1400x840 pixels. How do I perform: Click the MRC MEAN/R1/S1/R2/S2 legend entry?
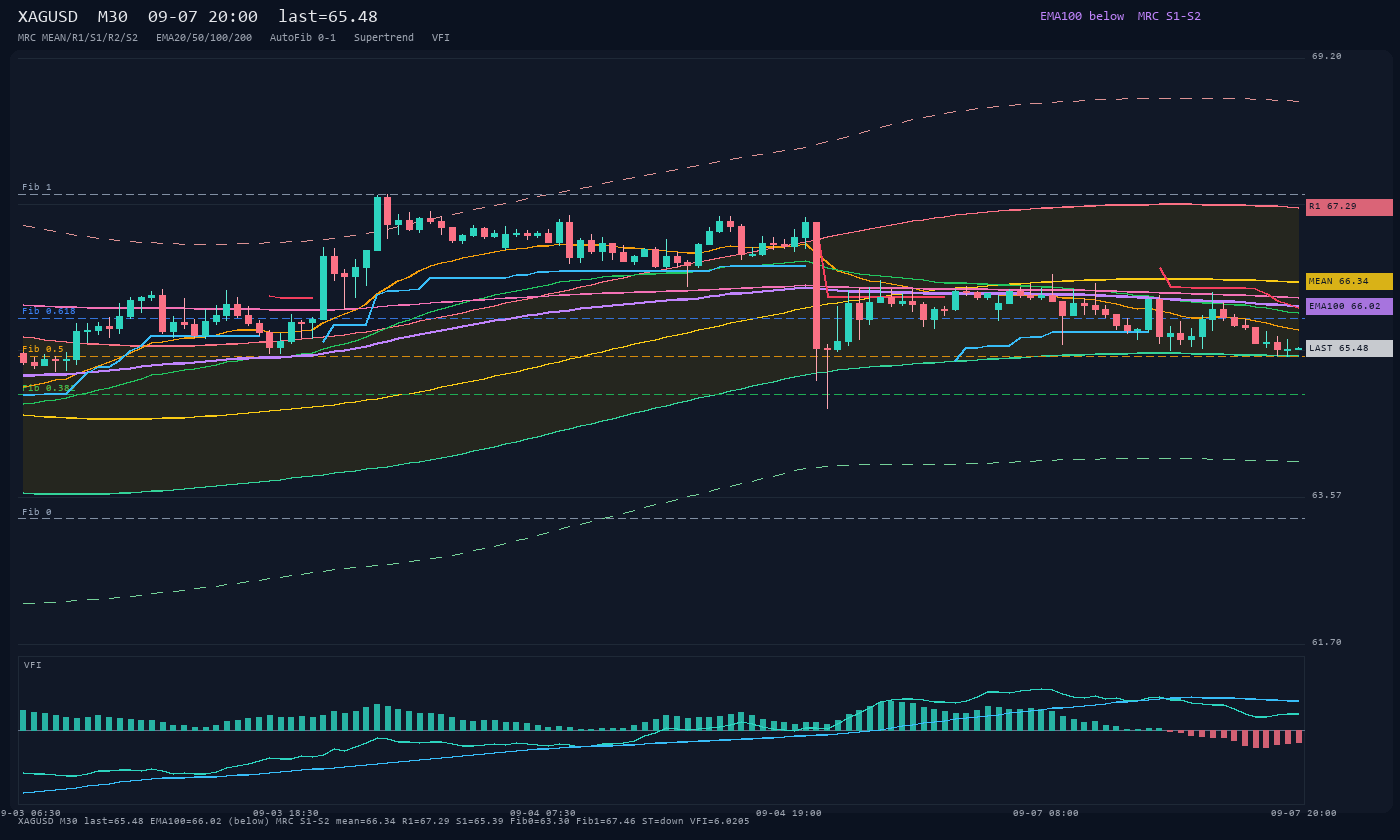pos(78,38)
